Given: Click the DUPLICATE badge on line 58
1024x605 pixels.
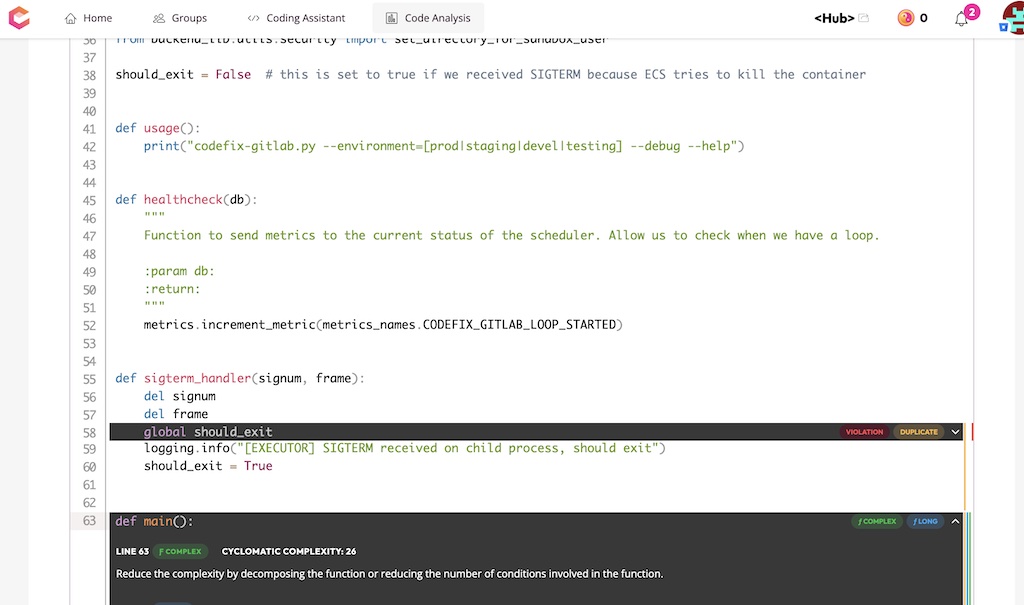Looking at the screenshot, I should click(x=918, y=432).
